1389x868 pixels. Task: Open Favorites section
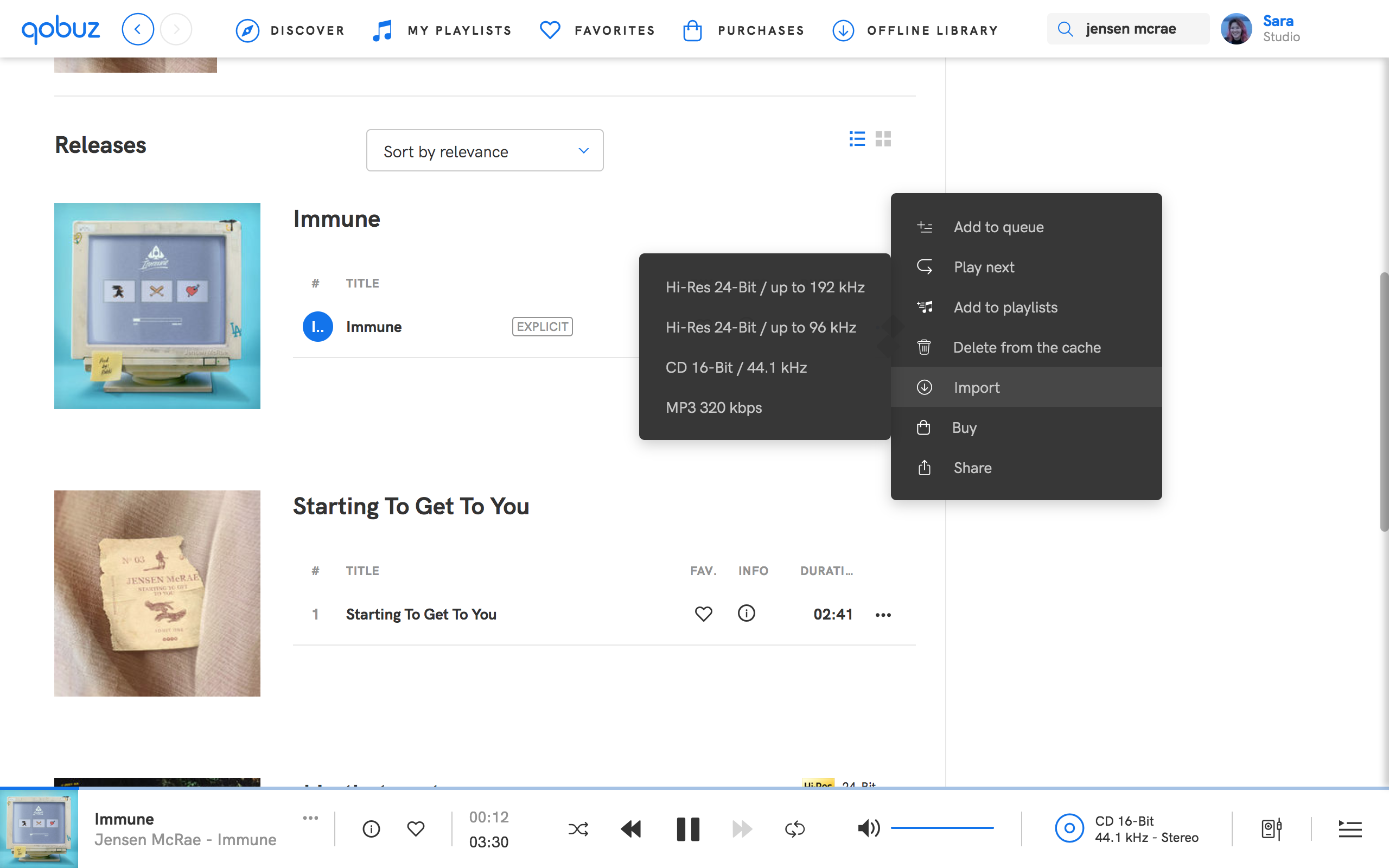(597, 29)
